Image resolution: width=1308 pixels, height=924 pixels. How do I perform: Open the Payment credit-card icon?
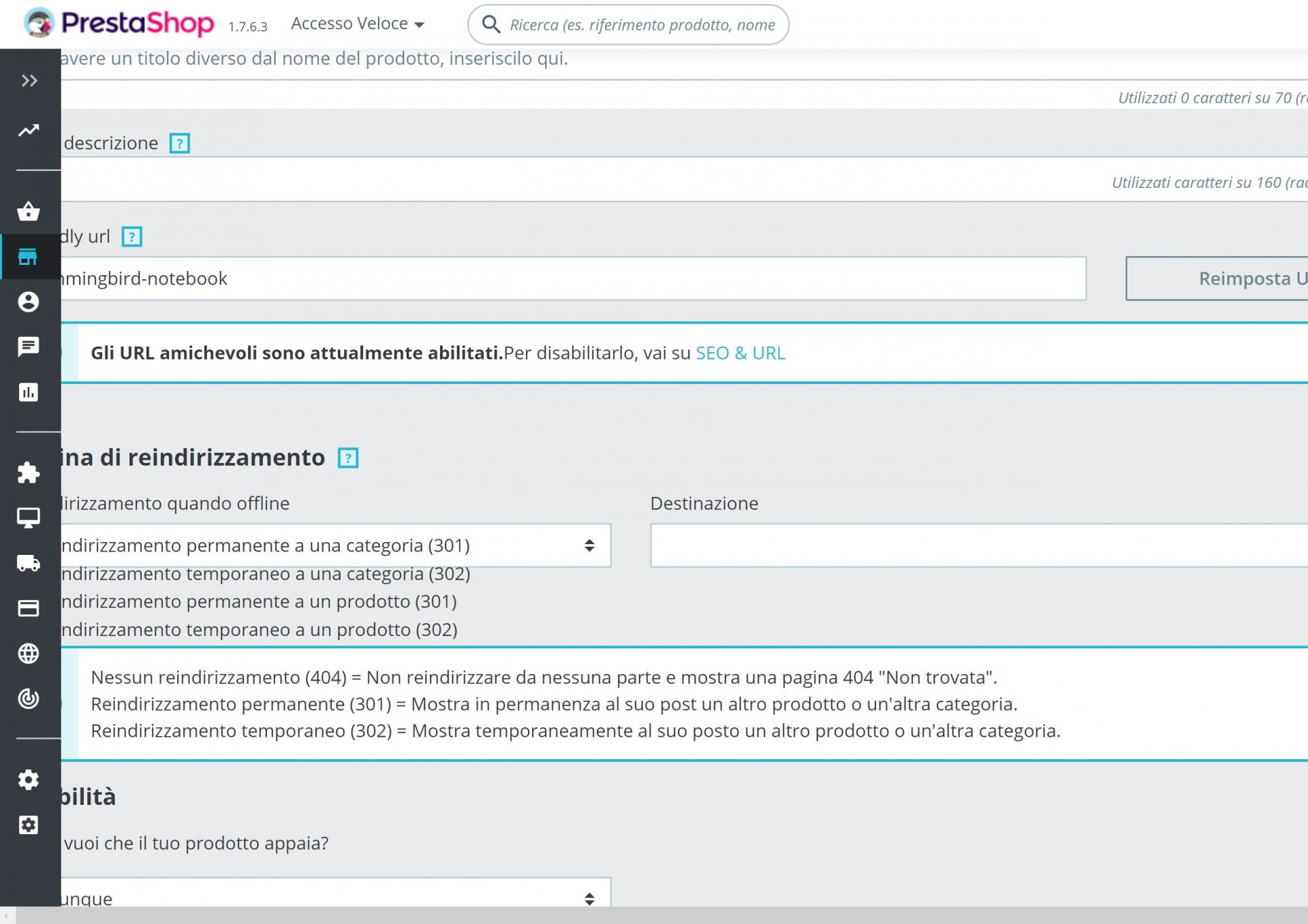(x=29, y=608)
